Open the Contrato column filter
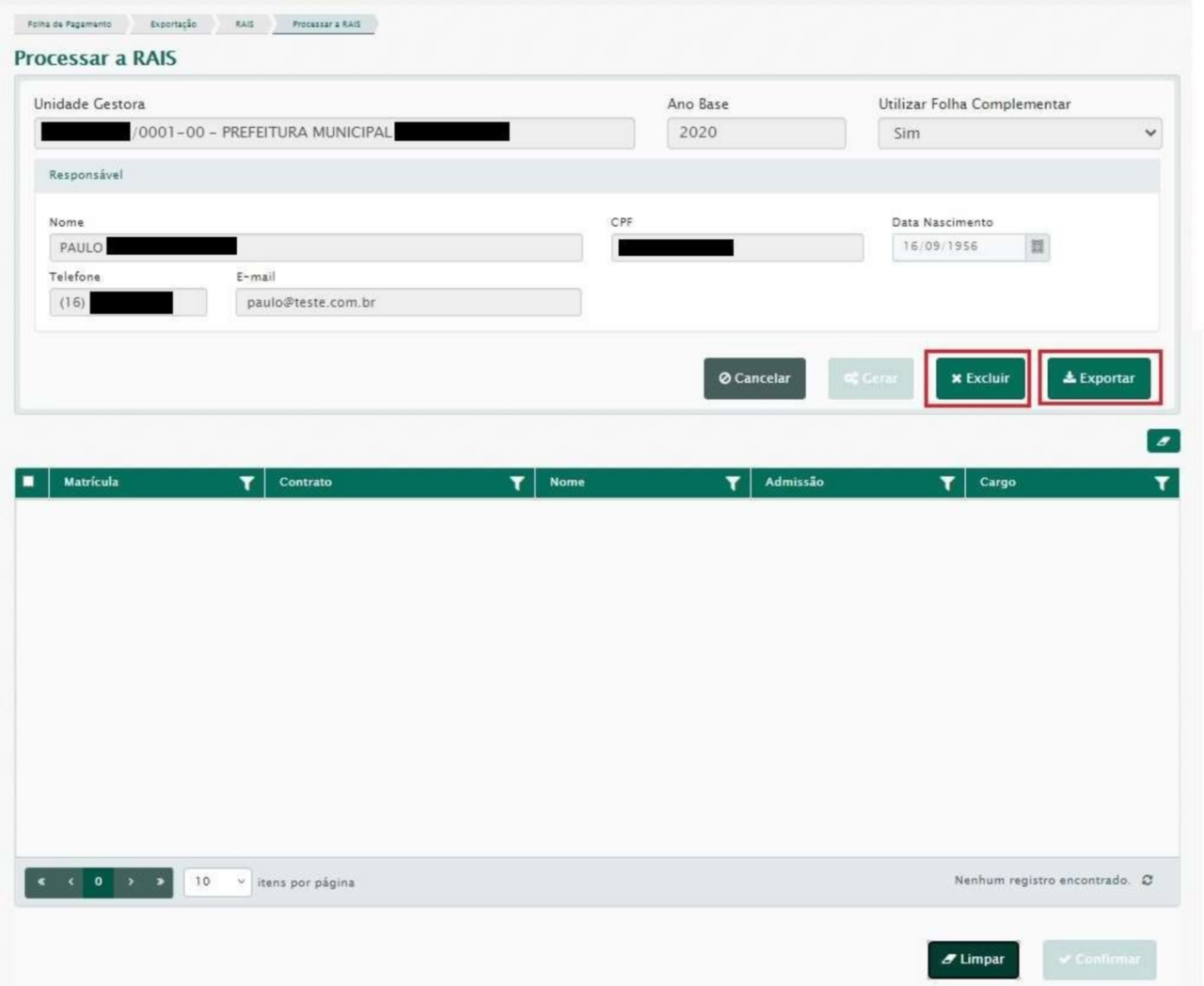Screen dimensions: 1204x986 tap(516, 483)
